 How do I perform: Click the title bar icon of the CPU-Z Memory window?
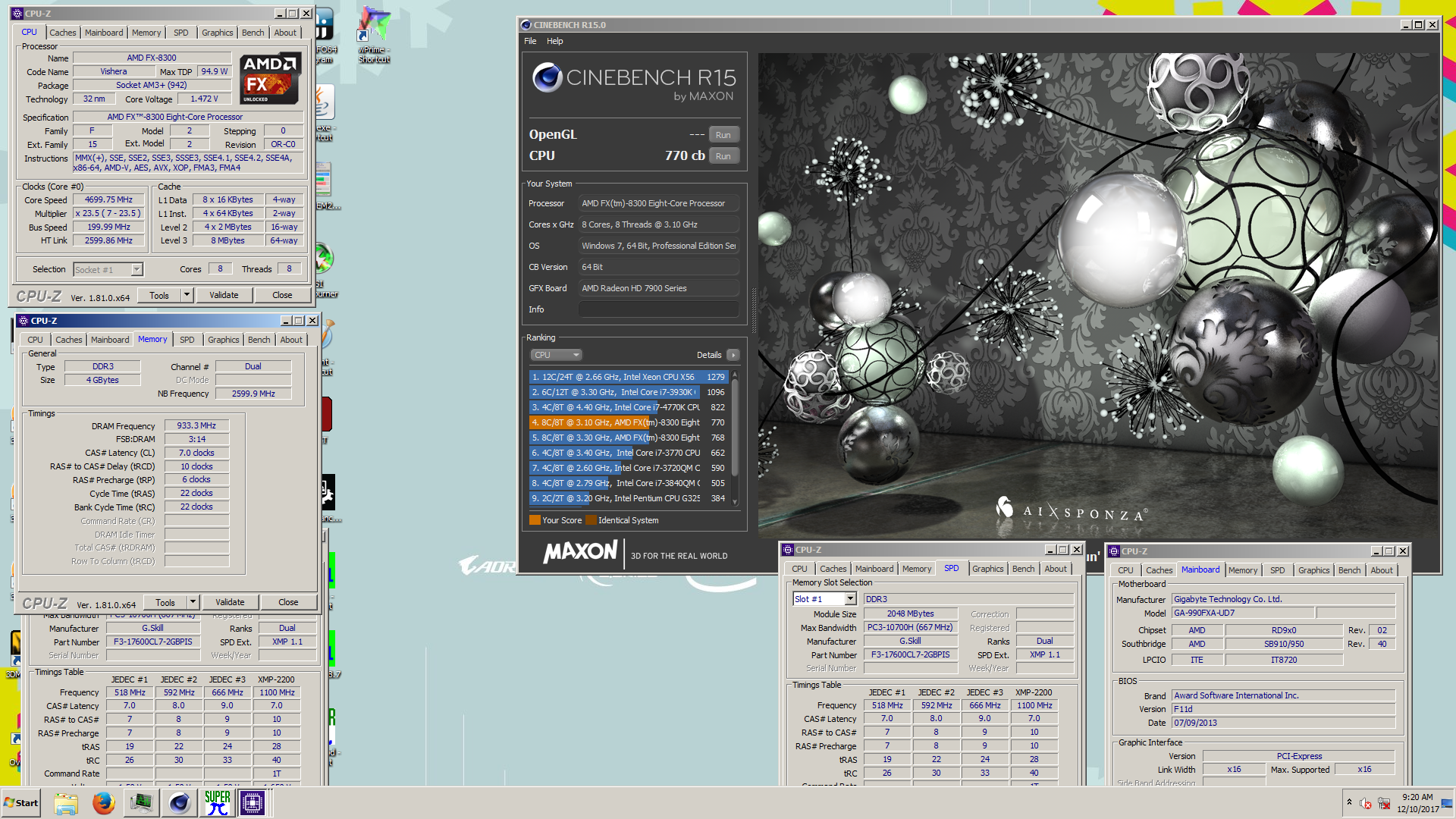(x=24, y=321)
